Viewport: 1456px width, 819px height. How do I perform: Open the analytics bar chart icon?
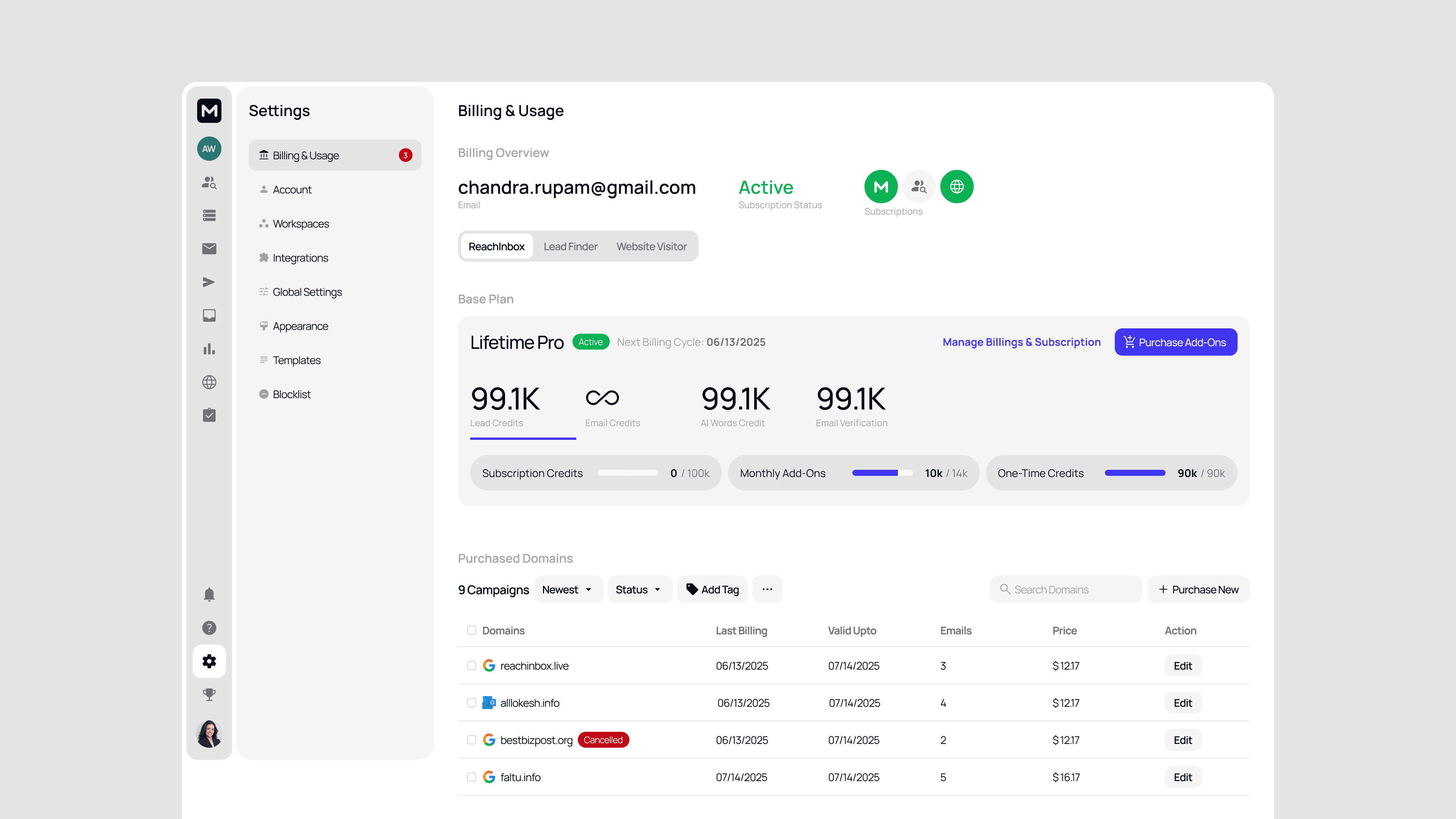tap(209, 349)
